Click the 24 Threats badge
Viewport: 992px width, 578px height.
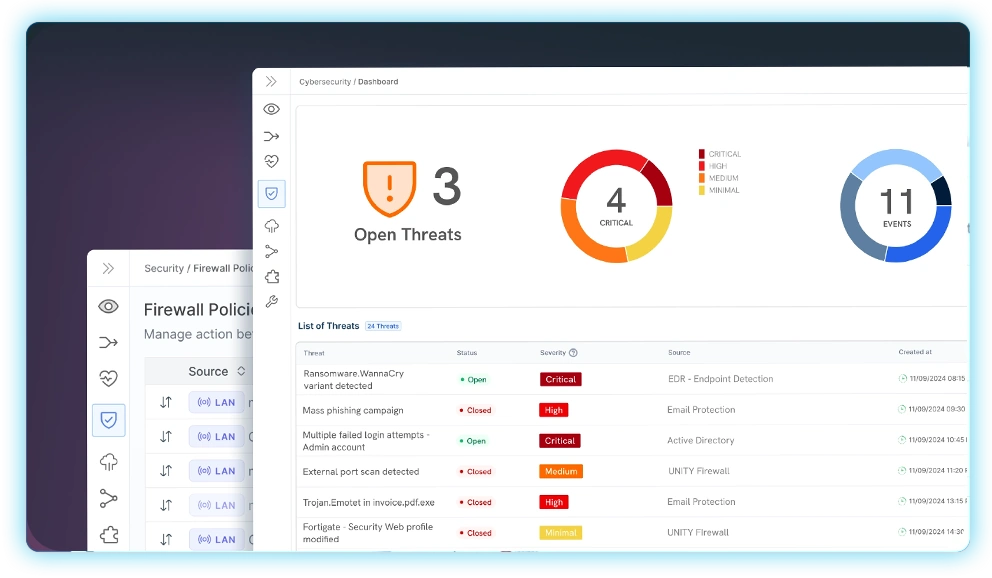point(383,326)
